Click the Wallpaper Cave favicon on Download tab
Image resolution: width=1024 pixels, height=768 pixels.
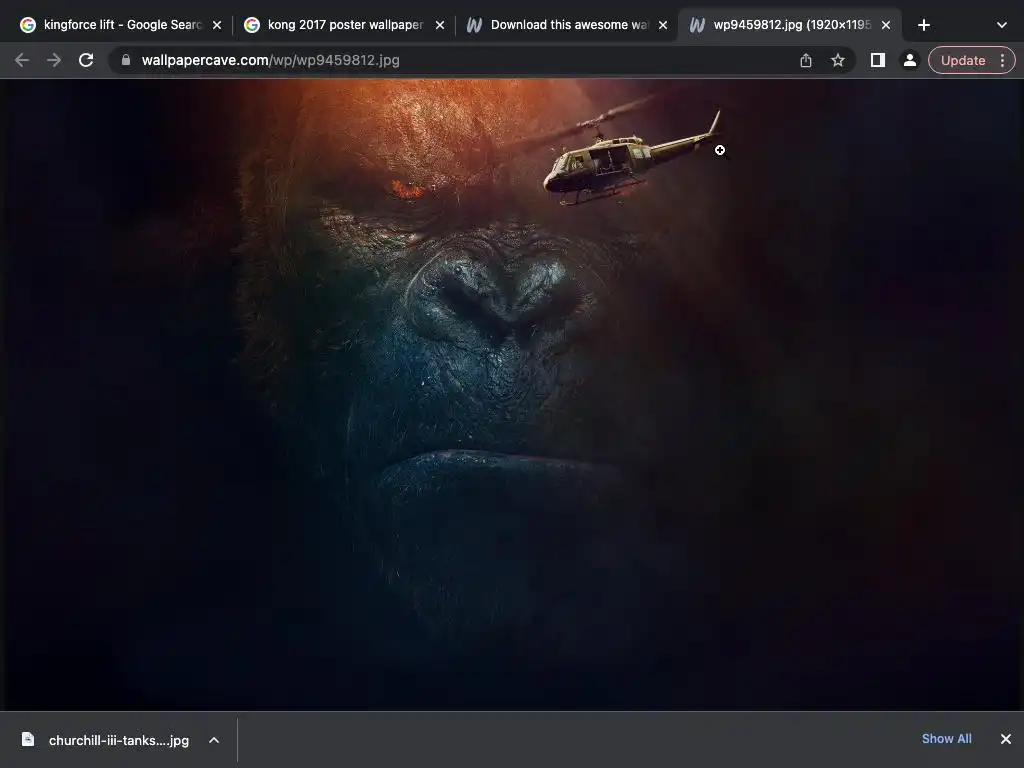pos(474,25)
